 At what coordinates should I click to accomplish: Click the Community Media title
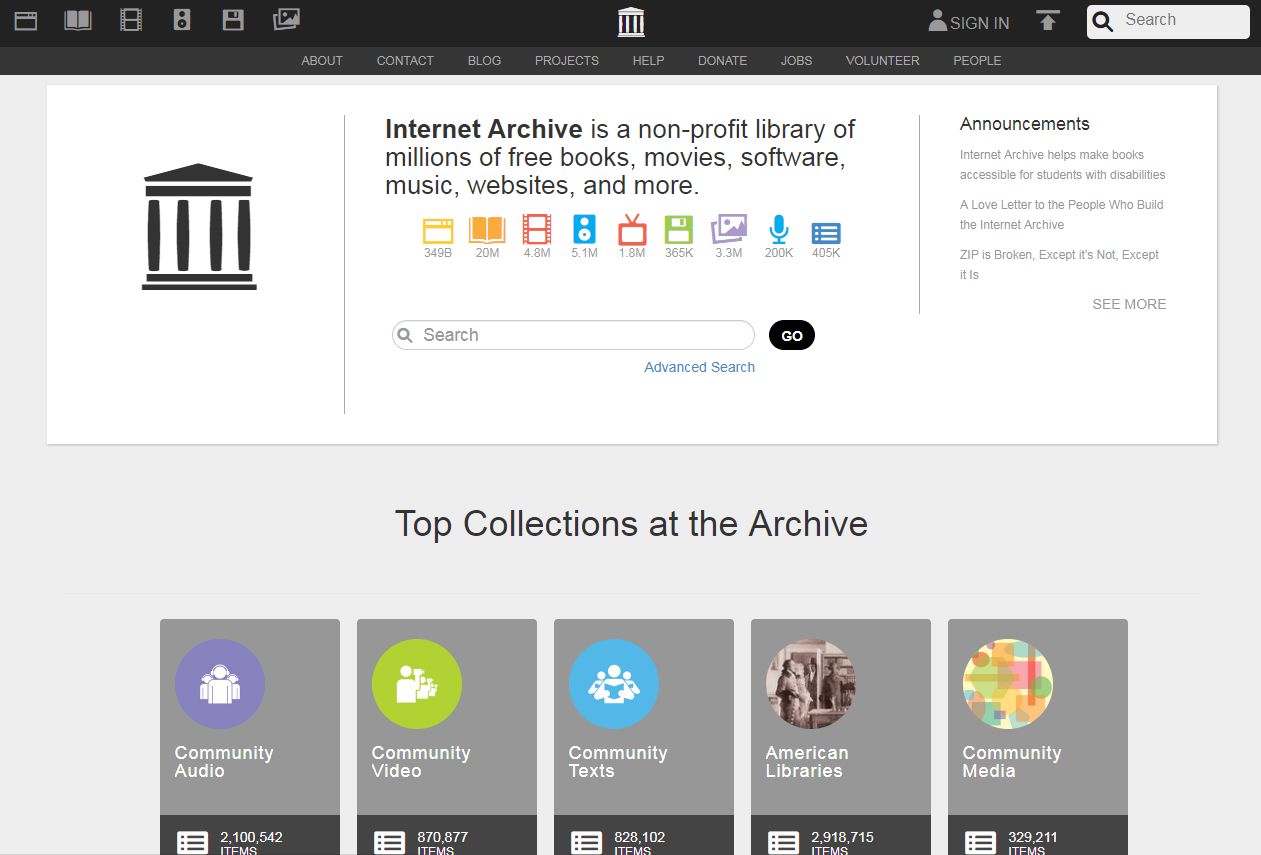click(1012, 762)
